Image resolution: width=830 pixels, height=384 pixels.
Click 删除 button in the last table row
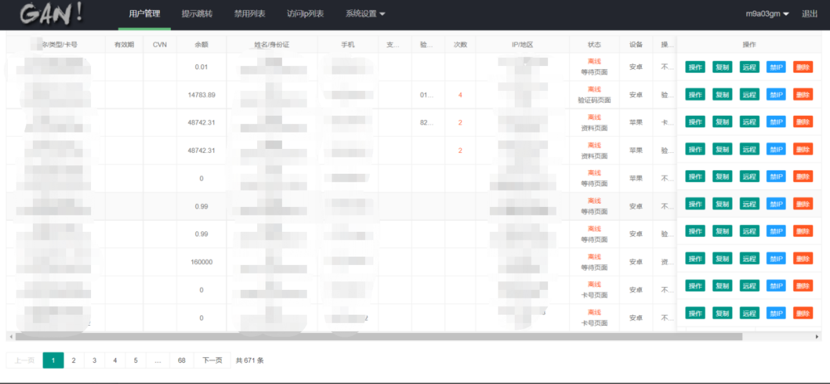pyautogui.click(x=803, y=313)
